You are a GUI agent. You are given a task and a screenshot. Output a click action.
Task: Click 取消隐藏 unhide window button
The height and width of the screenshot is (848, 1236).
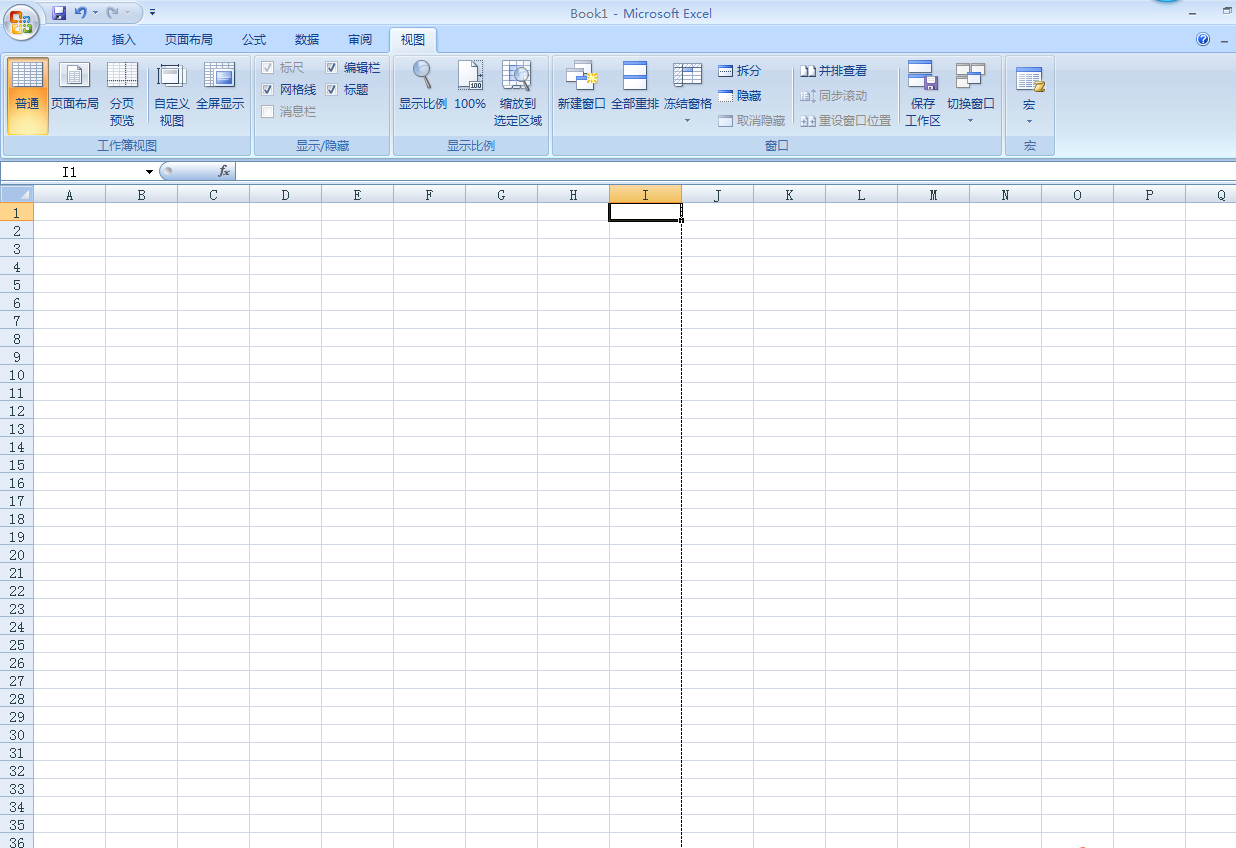point(752,121)
